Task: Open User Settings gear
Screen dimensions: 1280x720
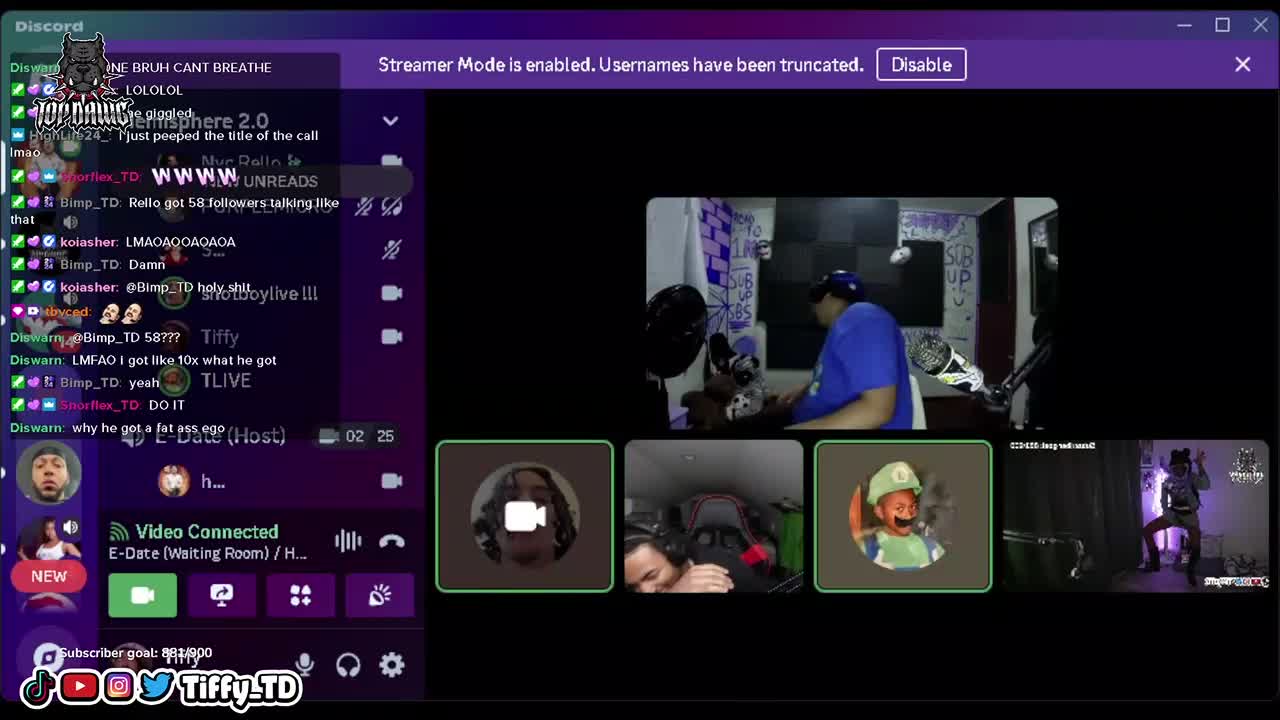Action: click(392, 665)
